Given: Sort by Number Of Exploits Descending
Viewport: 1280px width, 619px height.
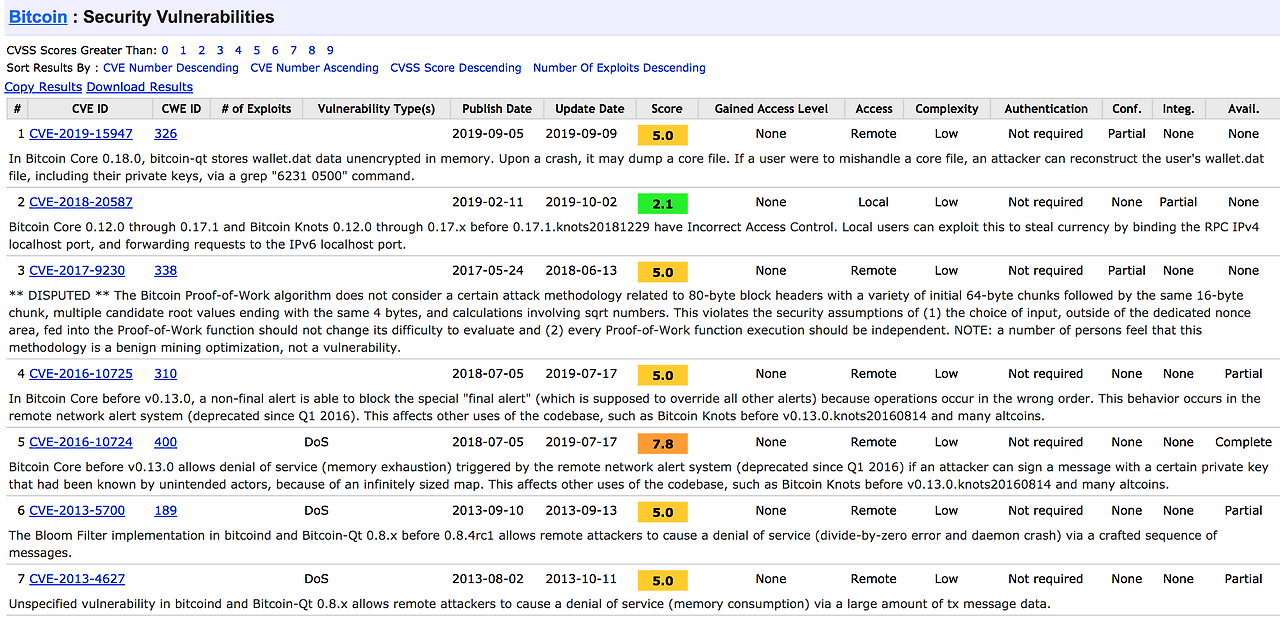Looking at the screenshot, I should [x=619, y=68].
